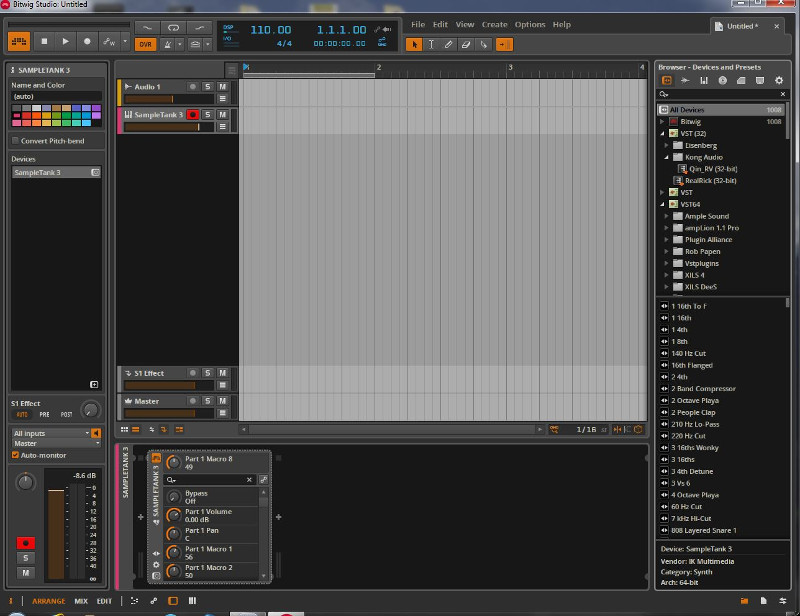Expand the Rob Papen folder

(666, 252)
